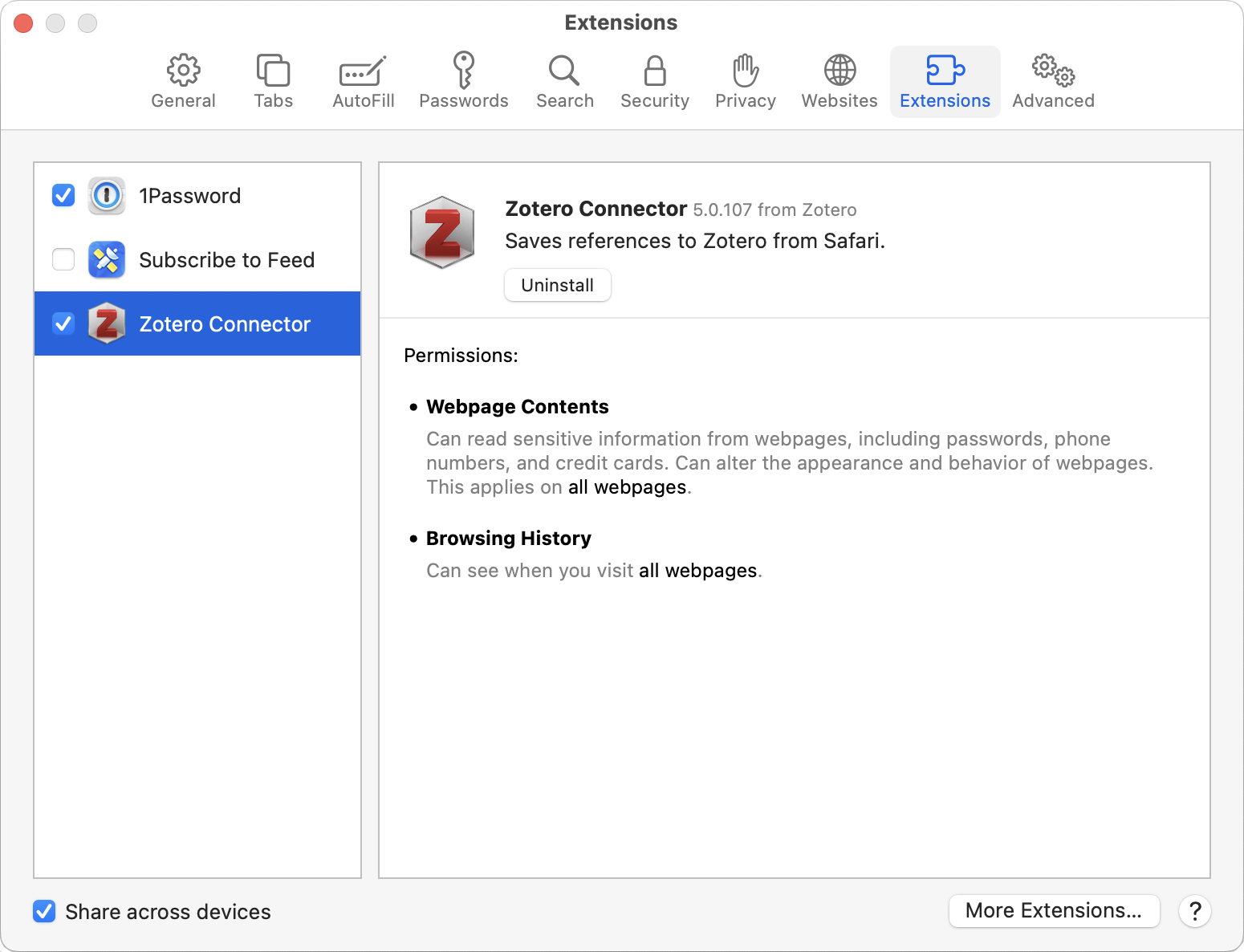
Task: Open the General preferences pane
Action: pos(183,82)
